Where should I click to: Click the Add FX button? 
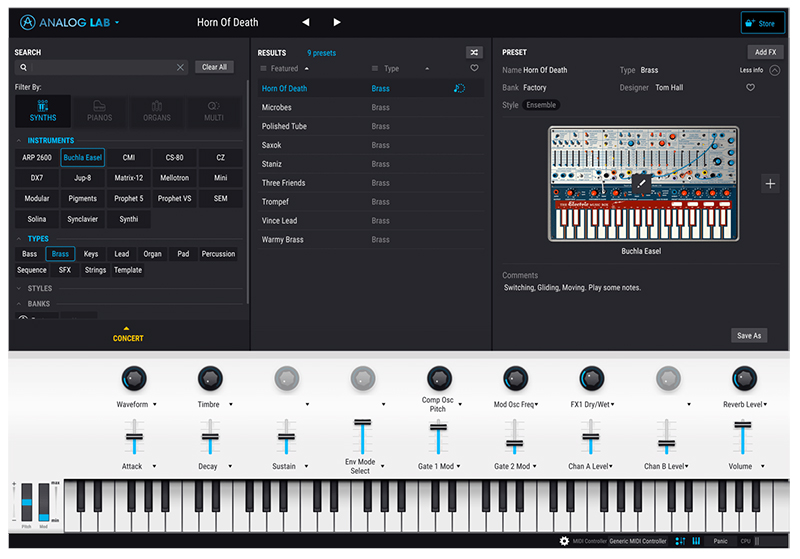pos(765,52)
